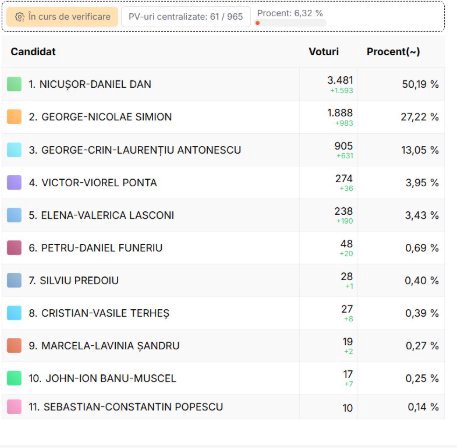Click the 'PV-uri centralizate: 61 / 965' box

point(185,17)
